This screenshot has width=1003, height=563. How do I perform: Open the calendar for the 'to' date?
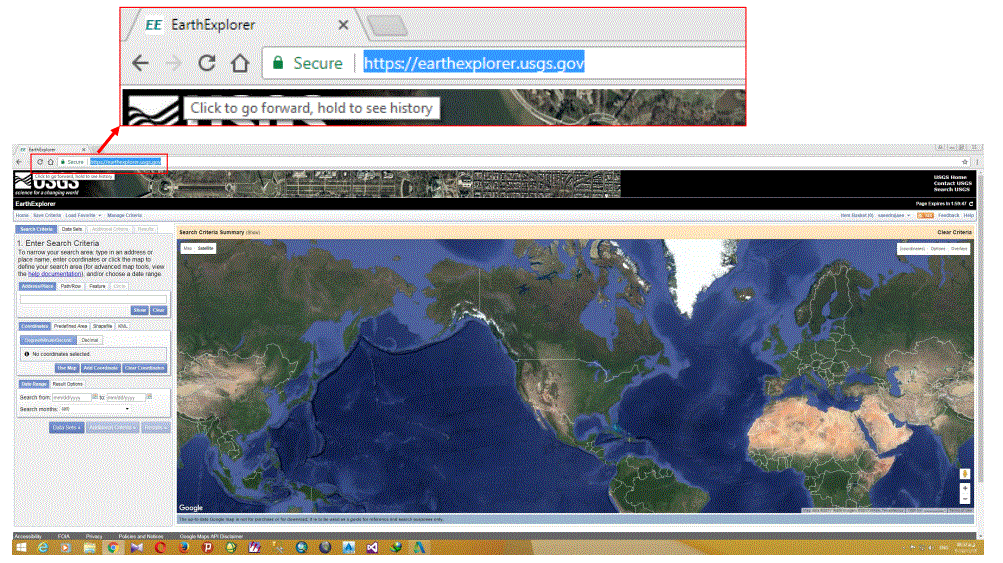tap(149, 397)
